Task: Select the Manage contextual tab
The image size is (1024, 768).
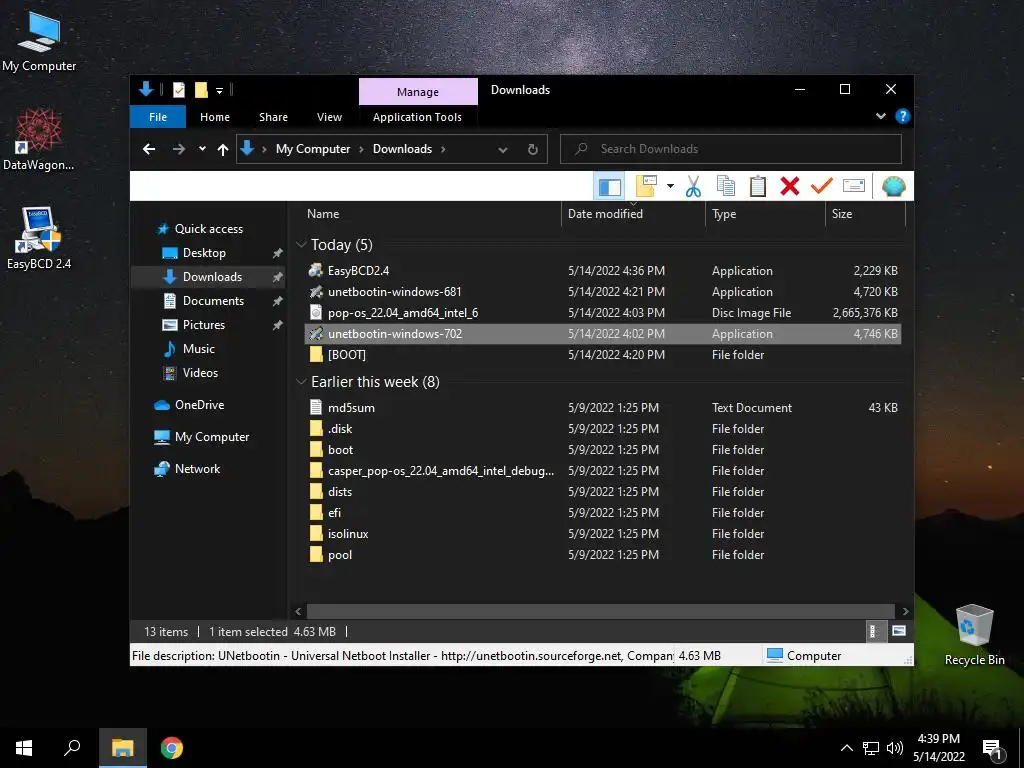Action: [x=418, y=91]
